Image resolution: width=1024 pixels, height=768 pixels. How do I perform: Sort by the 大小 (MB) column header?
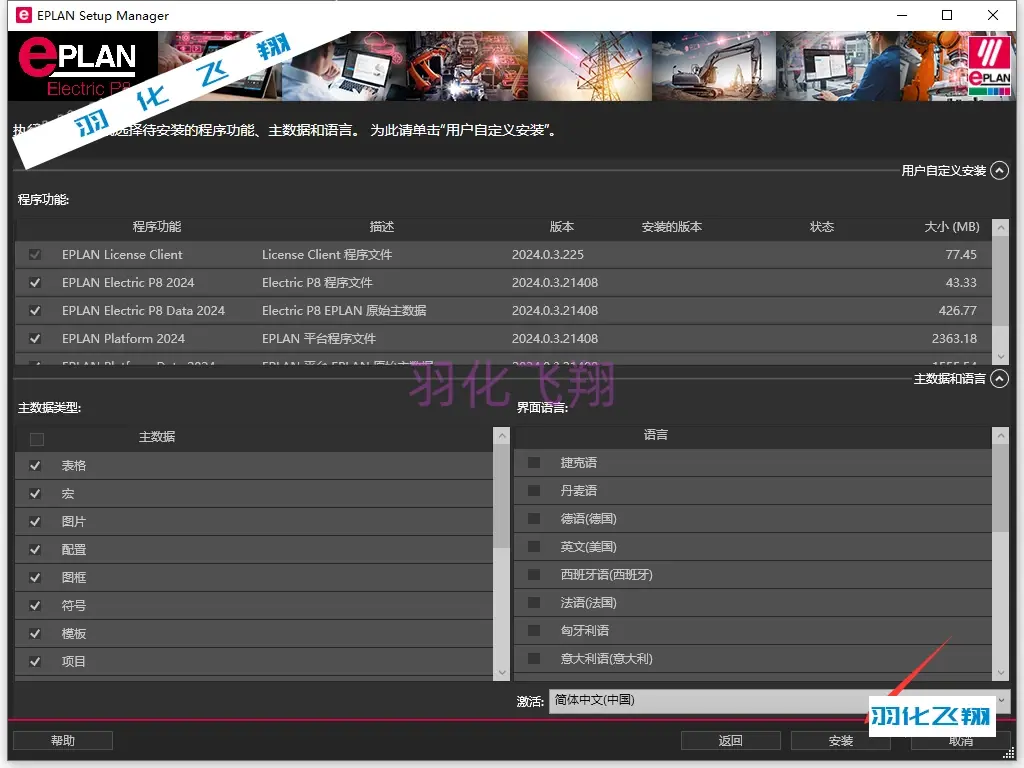(x=951, y=227)
